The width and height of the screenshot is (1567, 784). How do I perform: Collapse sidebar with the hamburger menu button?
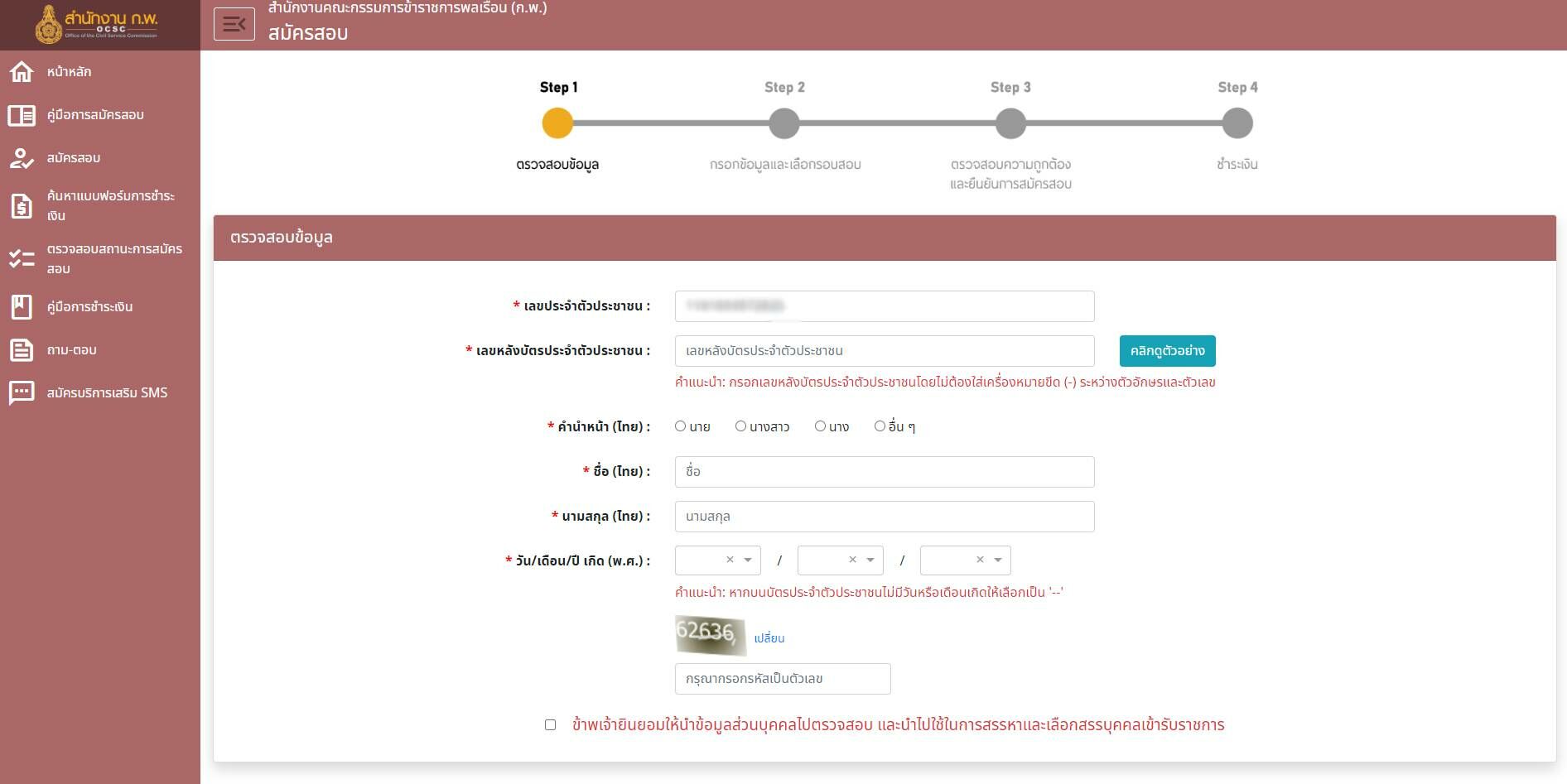coord(234,24)
